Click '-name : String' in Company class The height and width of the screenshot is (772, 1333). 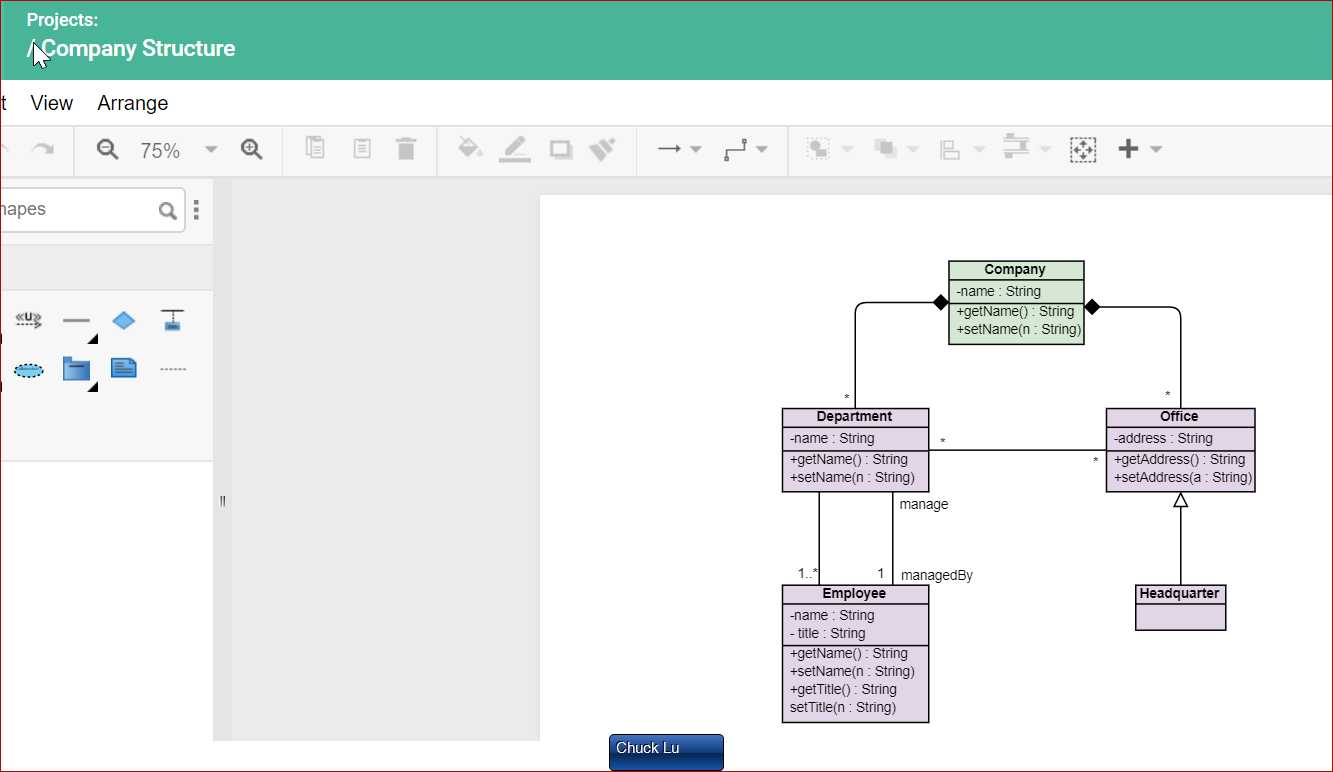click(x=998, y=291)
